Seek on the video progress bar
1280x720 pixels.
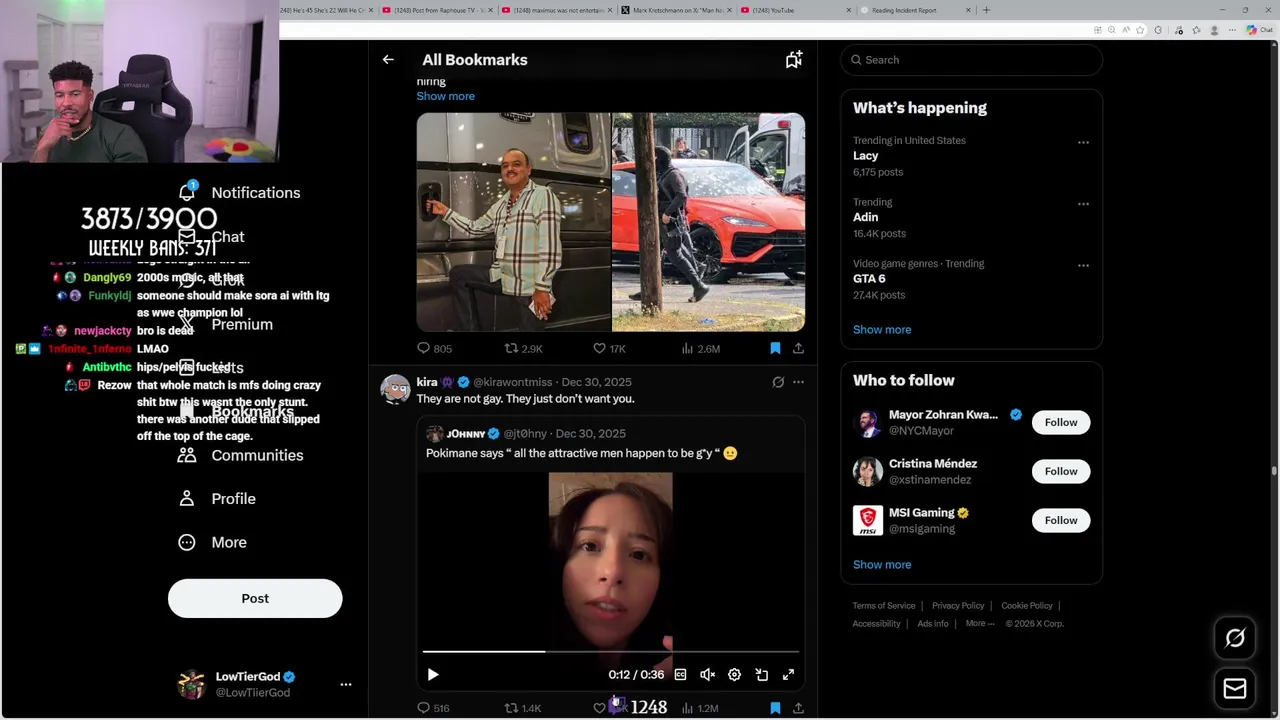pos(610,651)
